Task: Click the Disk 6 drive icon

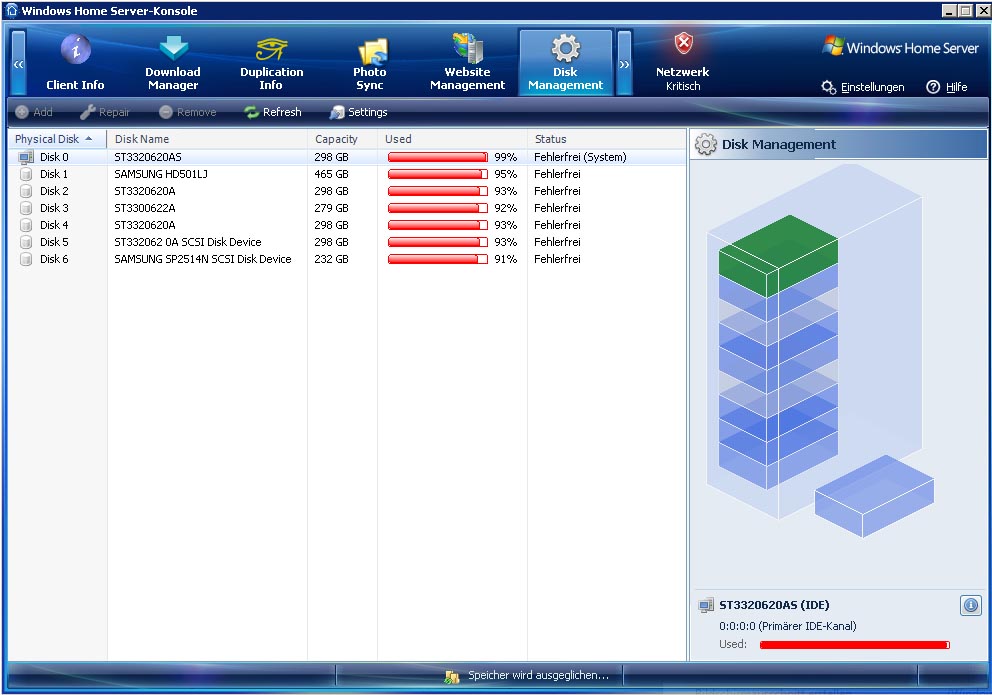Action: tap(26, 259)
